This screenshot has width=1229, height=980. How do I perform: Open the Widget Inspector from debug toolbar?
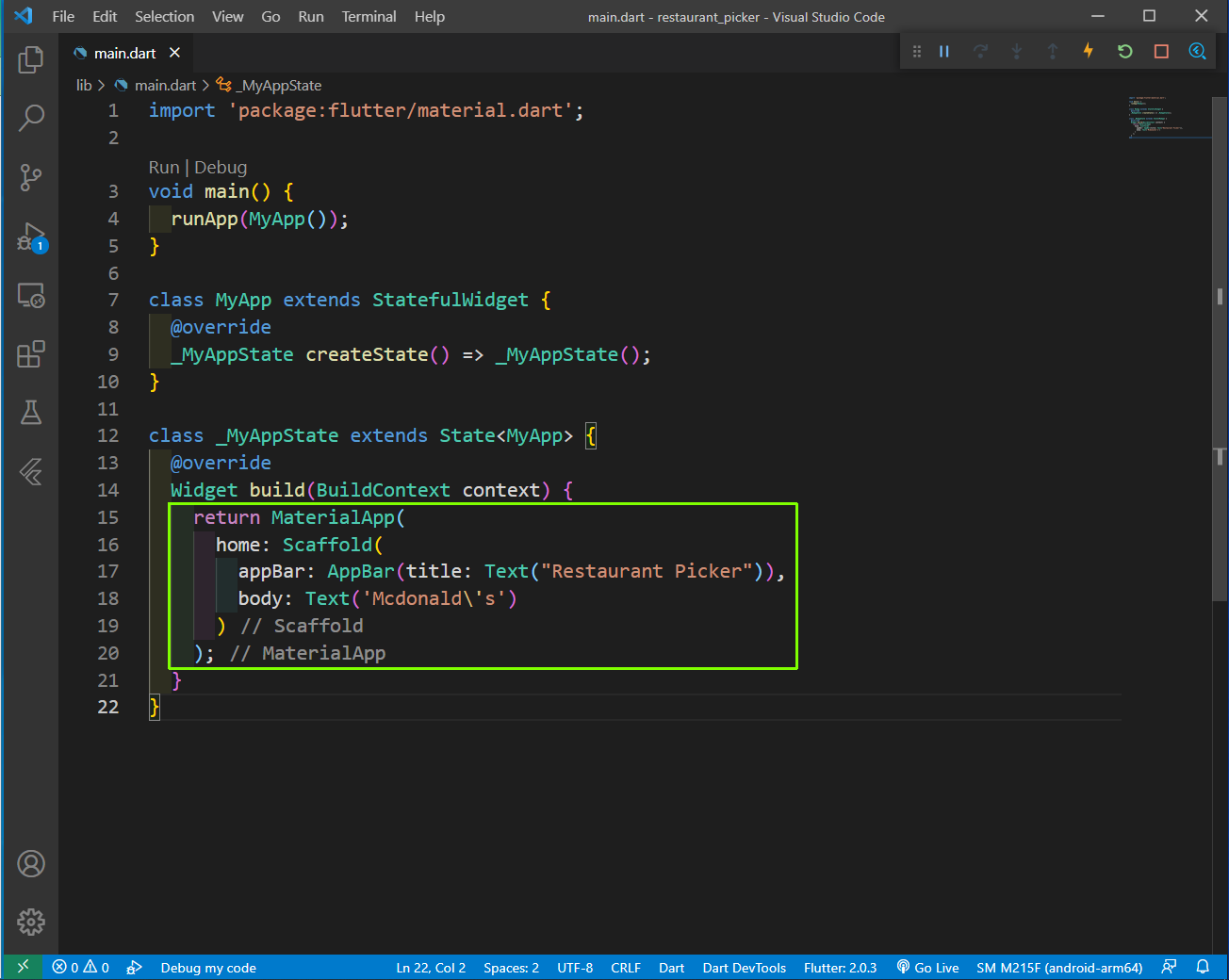pyautogui.click(x=1197, y=51)
